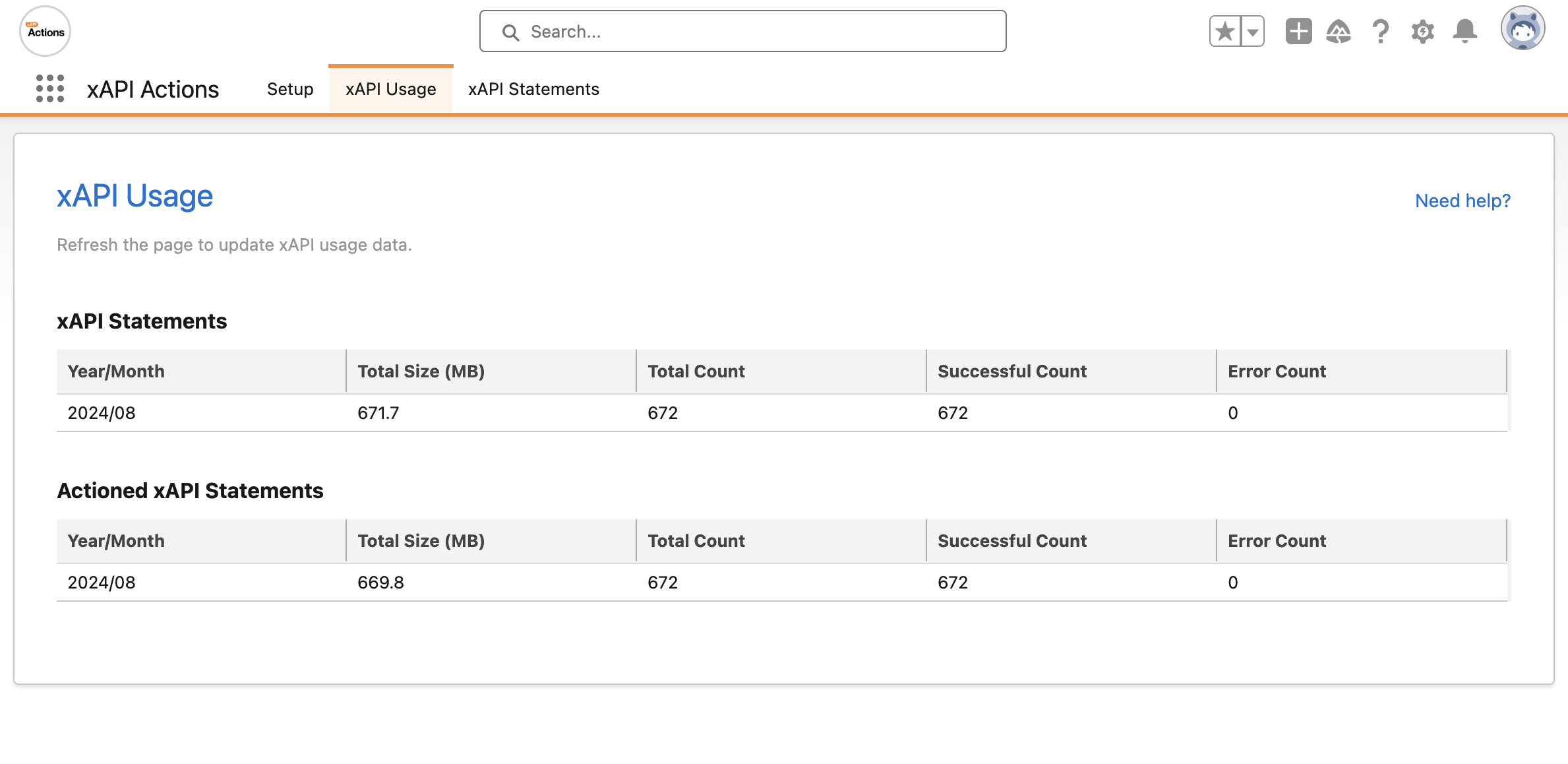The height and width of the screenshot is (764, 1568).
Task: Open the Setup gear icon
Action: tap(1422, 32)
